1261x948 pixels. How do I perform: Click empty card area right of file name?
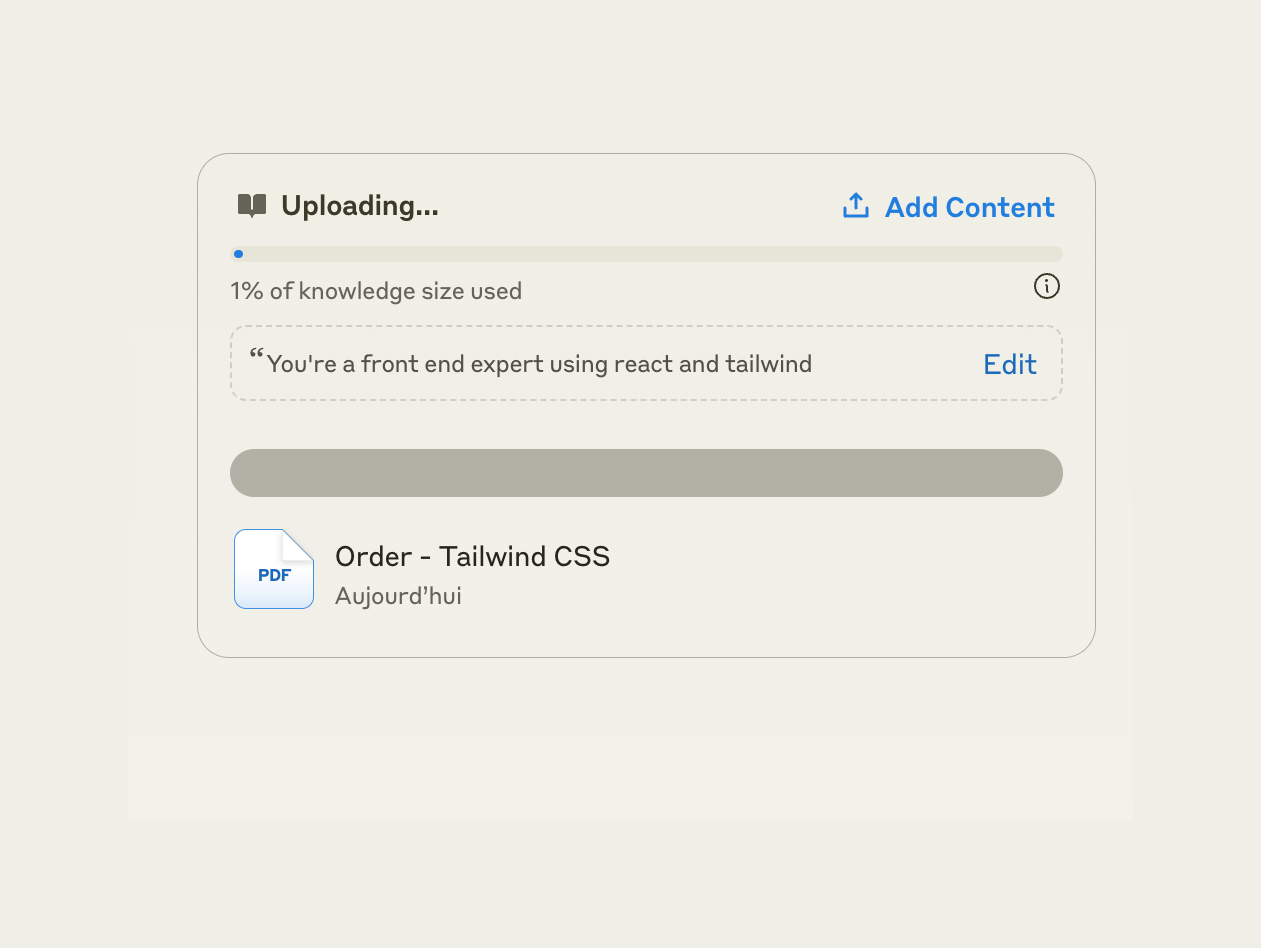point(850,572)
